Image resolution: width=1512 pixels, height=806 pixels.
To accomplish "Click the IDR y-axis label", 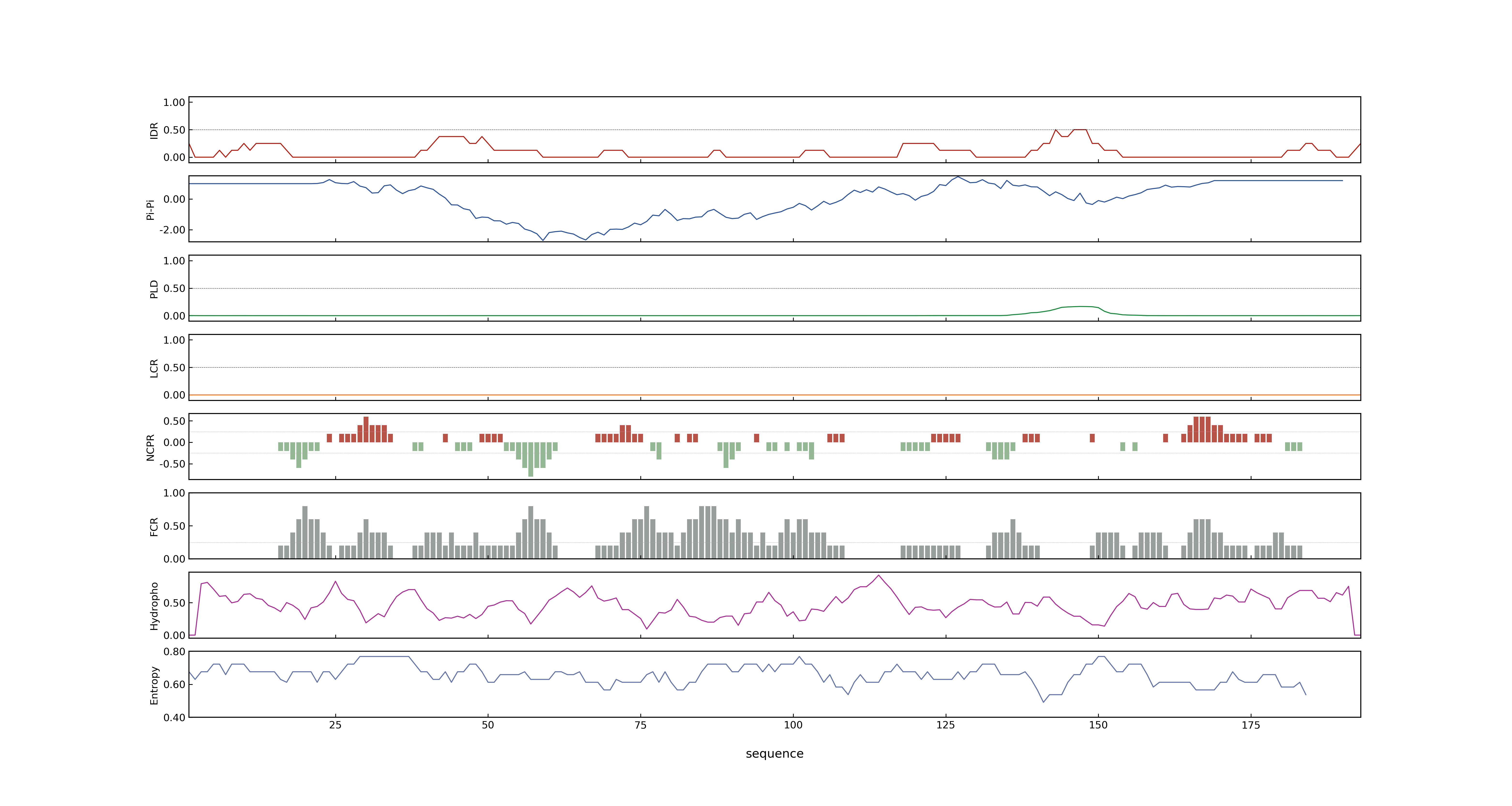I will click(154, 130).
